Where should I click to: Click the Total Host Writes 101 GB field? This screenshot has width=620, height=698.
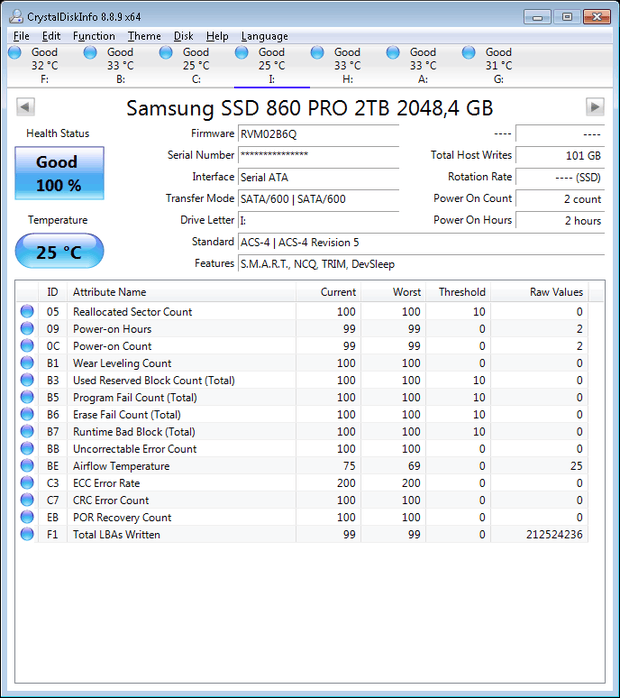pos(560,155)
